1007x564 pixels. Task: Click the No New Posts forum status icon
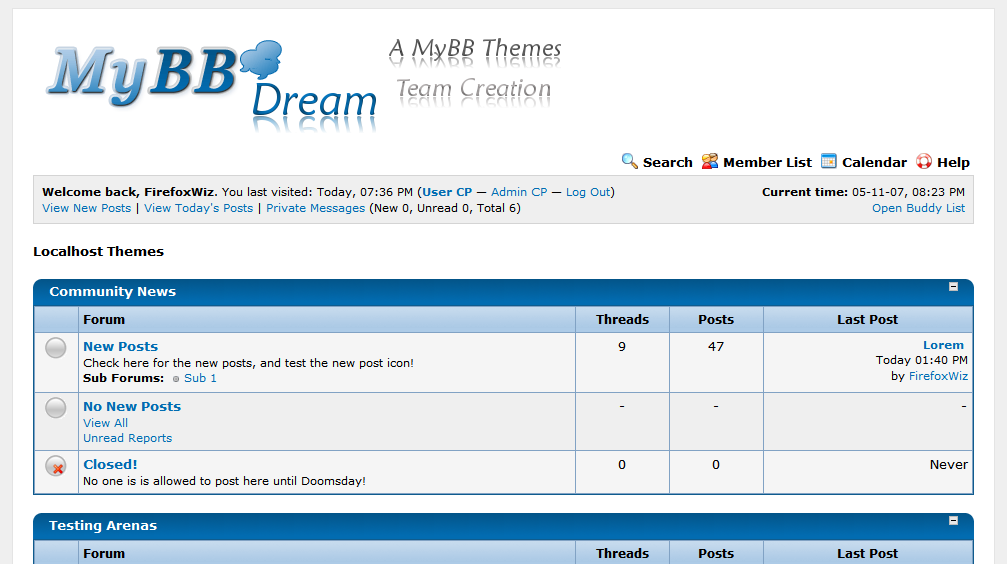point(56,408)
